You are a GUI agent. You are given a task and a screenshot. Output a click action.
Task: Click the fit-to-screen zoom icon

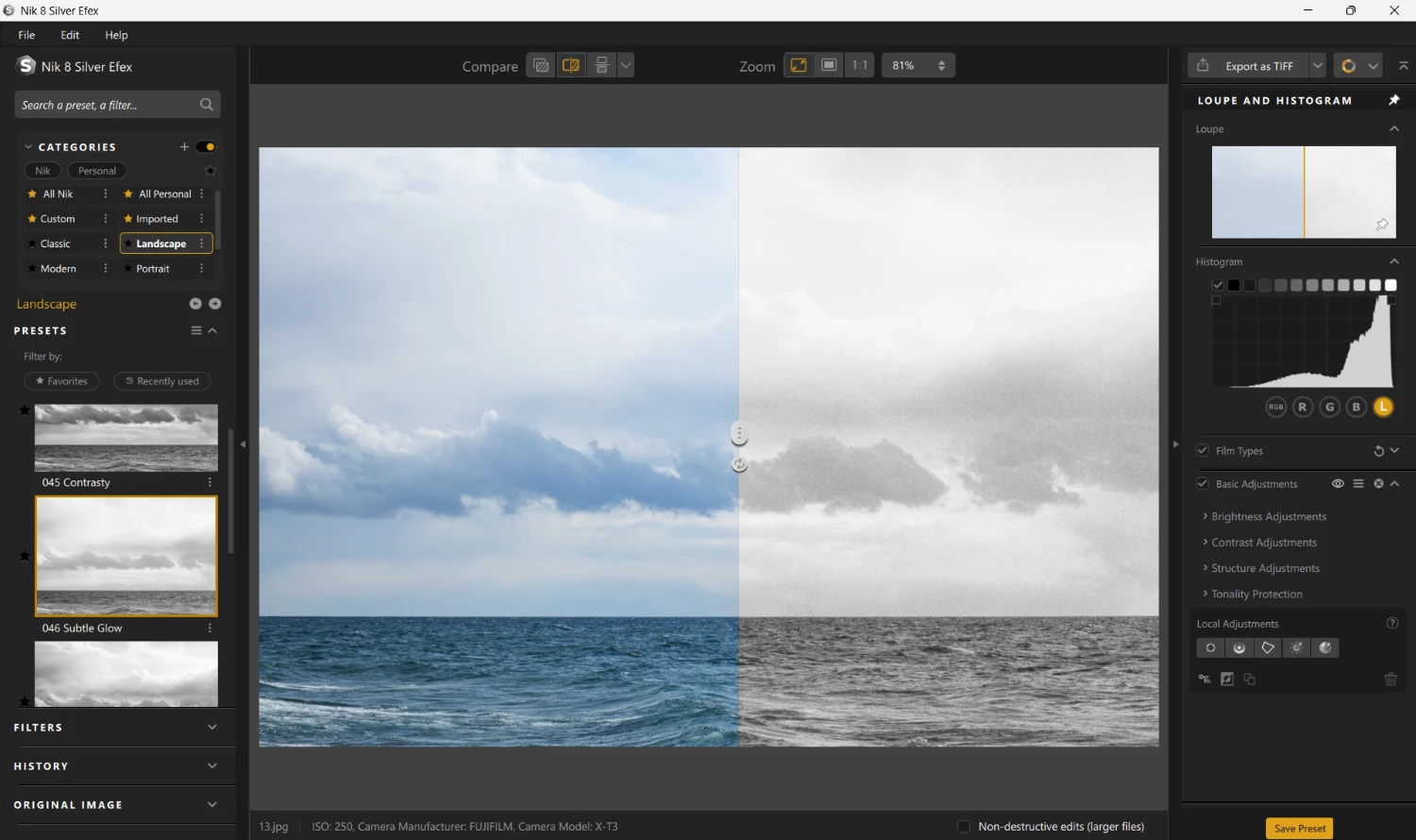click(x=798, y=64)
